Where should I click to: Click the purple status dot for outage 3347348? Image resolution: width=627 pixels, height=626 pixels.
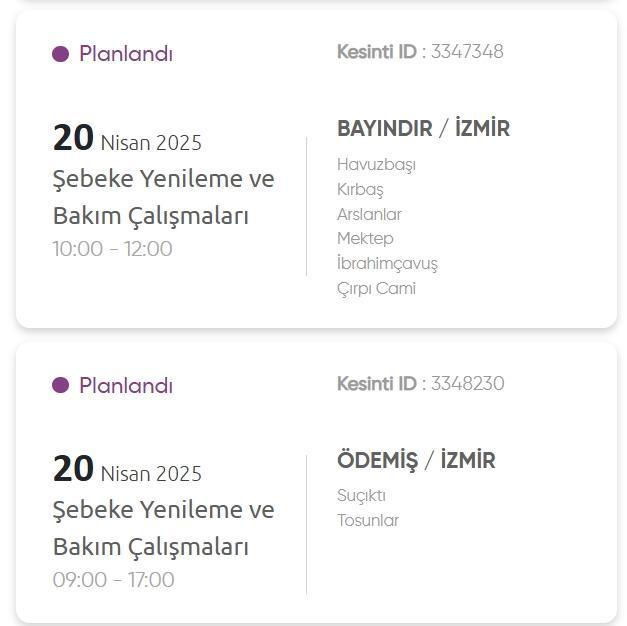click(x=60, y=54)
